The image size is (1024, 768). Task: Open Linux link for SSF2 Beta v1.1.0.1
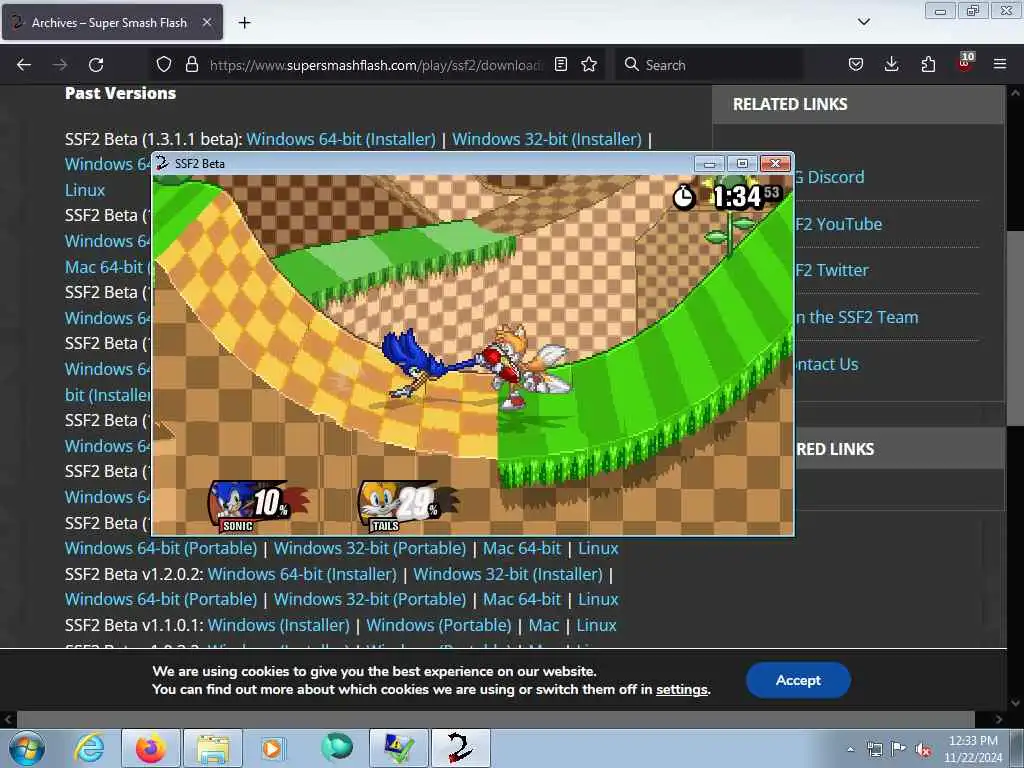(596, 625)
